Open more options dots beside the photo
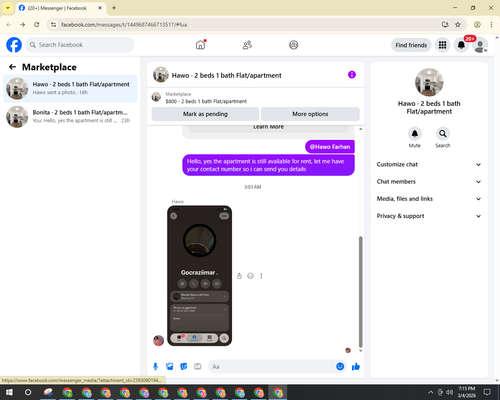The width and height of the screenshot is (500, 400). (x=261, y=276)
